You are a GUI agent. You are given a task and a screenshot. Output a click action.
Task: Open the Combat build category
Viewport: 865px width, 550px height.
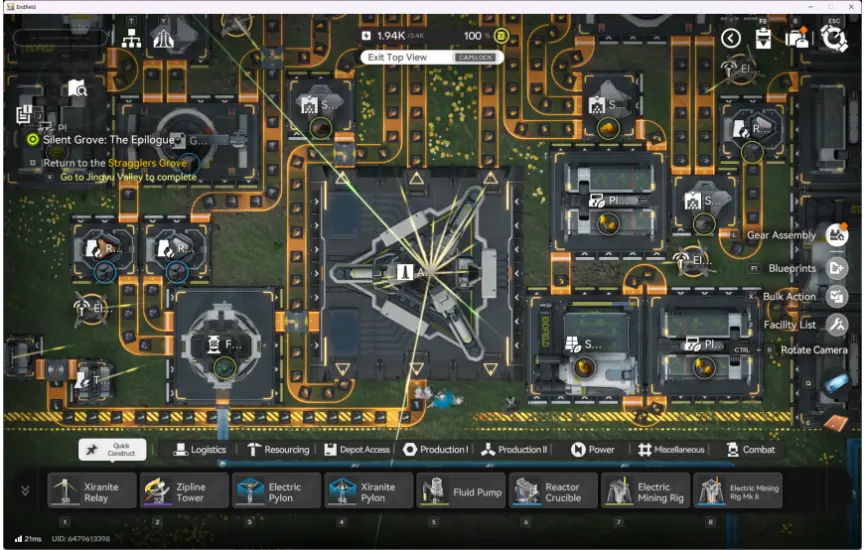coord(750,450)
